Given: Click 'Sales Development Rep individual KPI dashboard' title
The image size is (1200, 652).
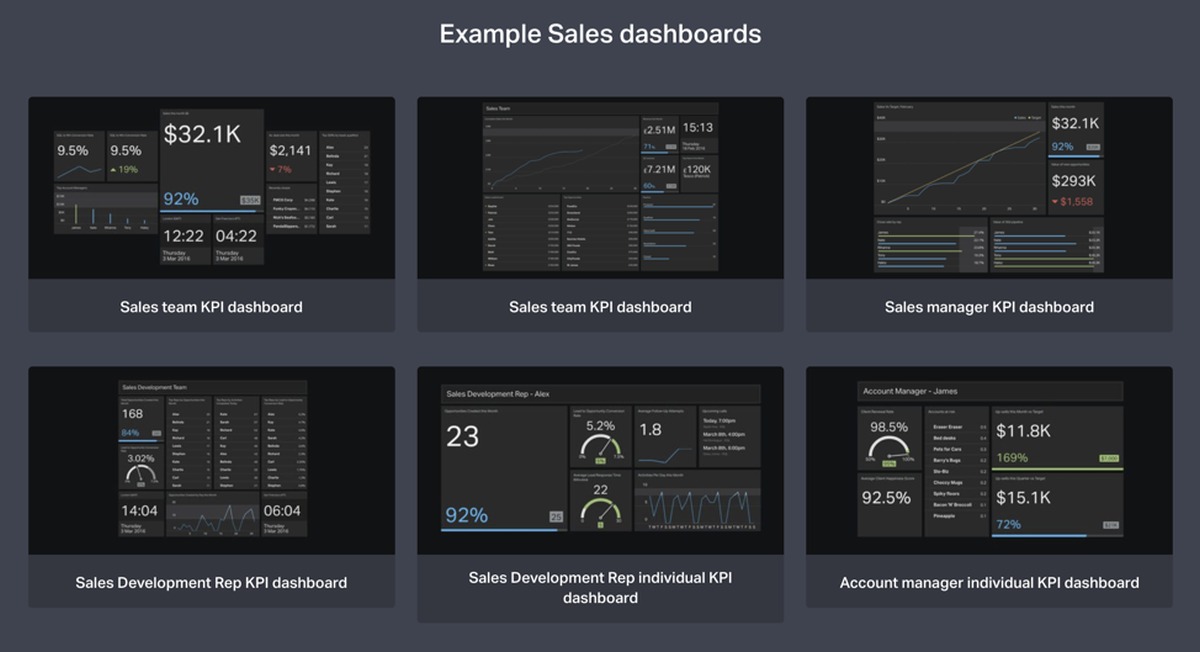Looking at the screenshot, I should (600, 588).
